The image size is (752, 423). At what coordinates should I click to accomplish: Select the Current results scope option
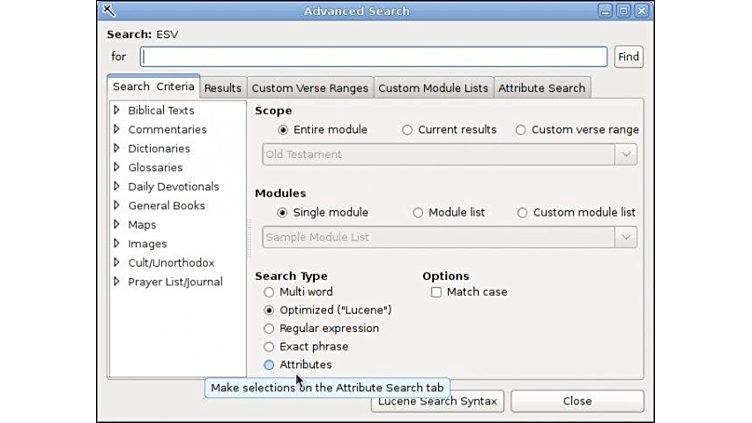[407, 130]
